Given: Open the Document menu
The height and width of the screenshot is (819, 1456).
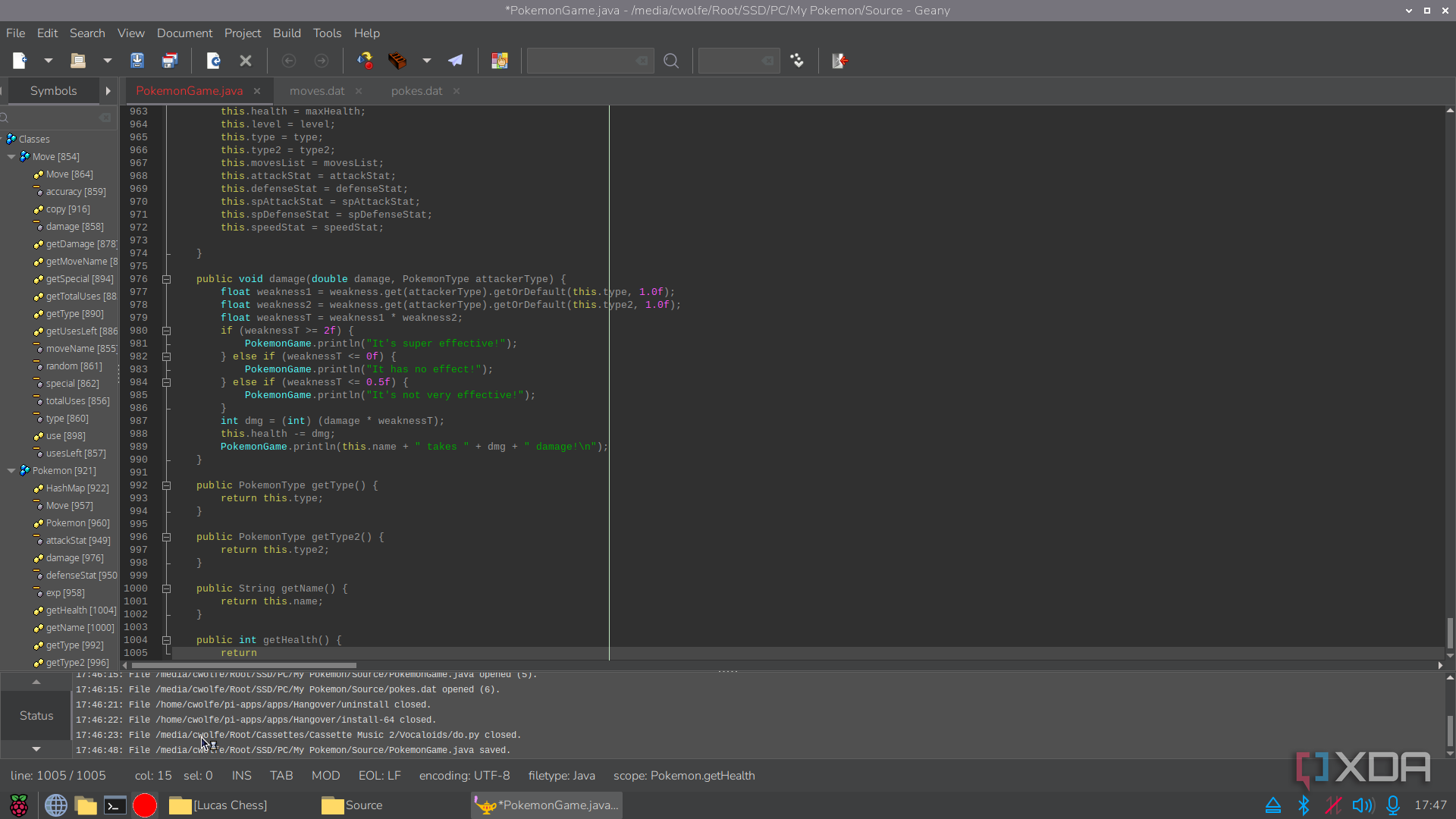Looking at the screenshot, I should [x=184, y=33].
